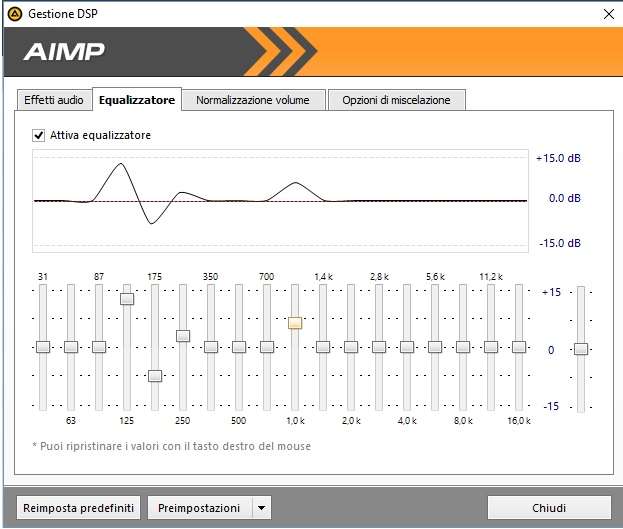Click the 16,0 k band slider handle
Viewport: 623px width, 529px height.
519,347
